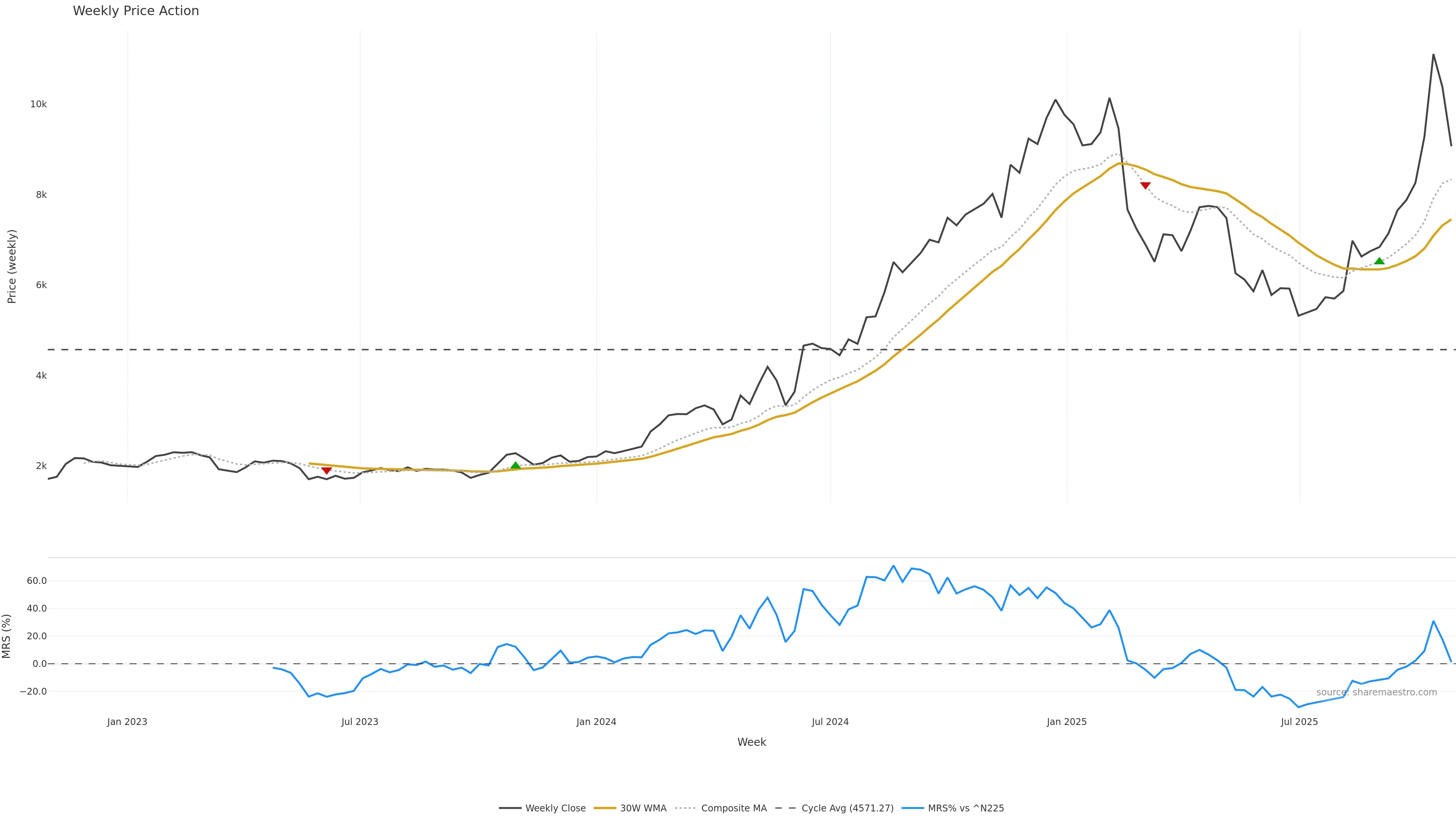Open the sharemaestro.com source link
The width and height of the screenshot is (1456, 819).
1376,692
